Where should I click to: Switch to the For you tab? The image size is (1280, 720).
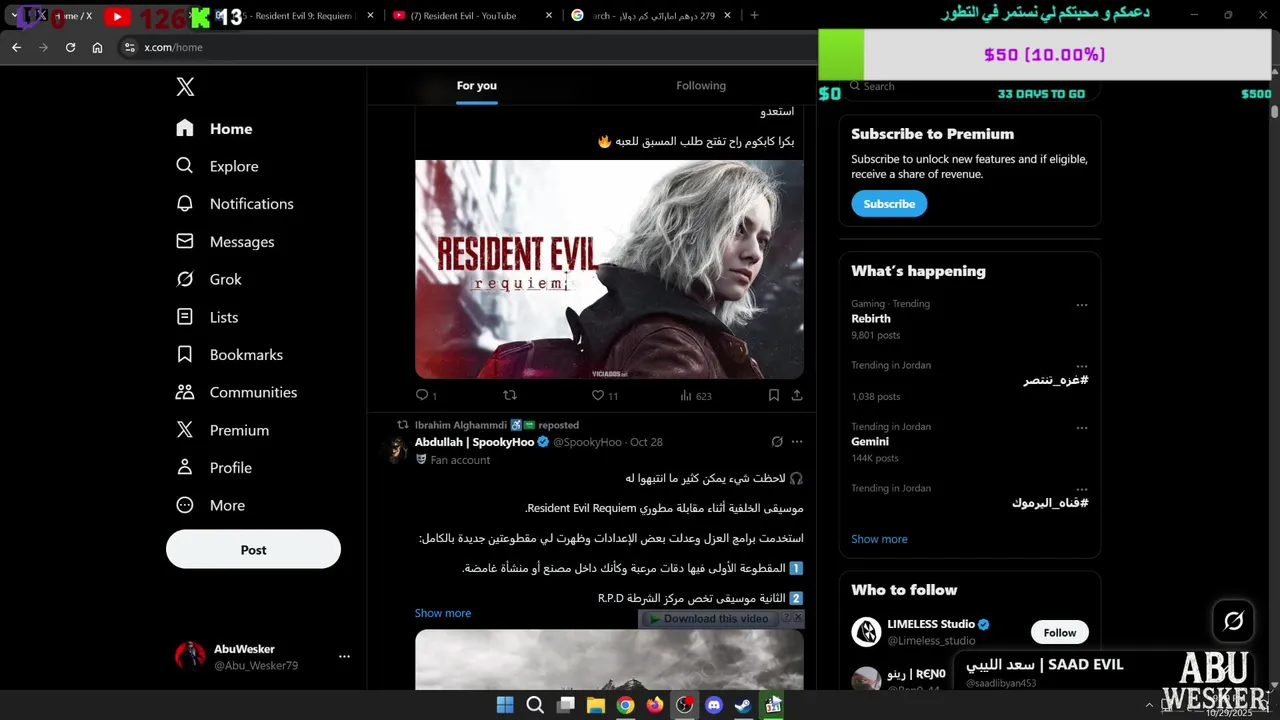[x=477, y=86]
